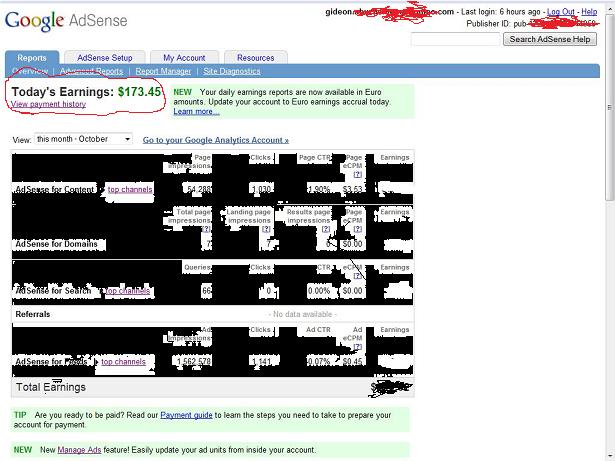The height and width of the screenshot is (461, 615).
Task: Open the View period dropdown showing October
Action: pos(84,139)
